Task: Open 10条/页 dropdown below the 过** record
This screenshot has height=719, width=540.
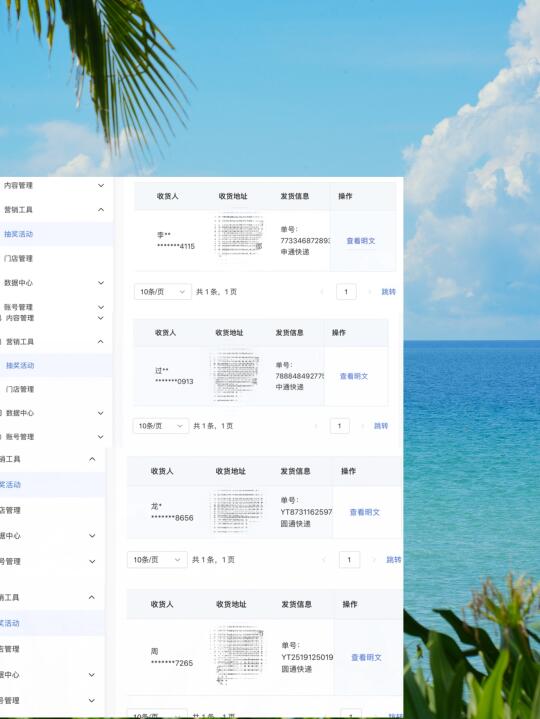Action: click(x=160, y=426)
